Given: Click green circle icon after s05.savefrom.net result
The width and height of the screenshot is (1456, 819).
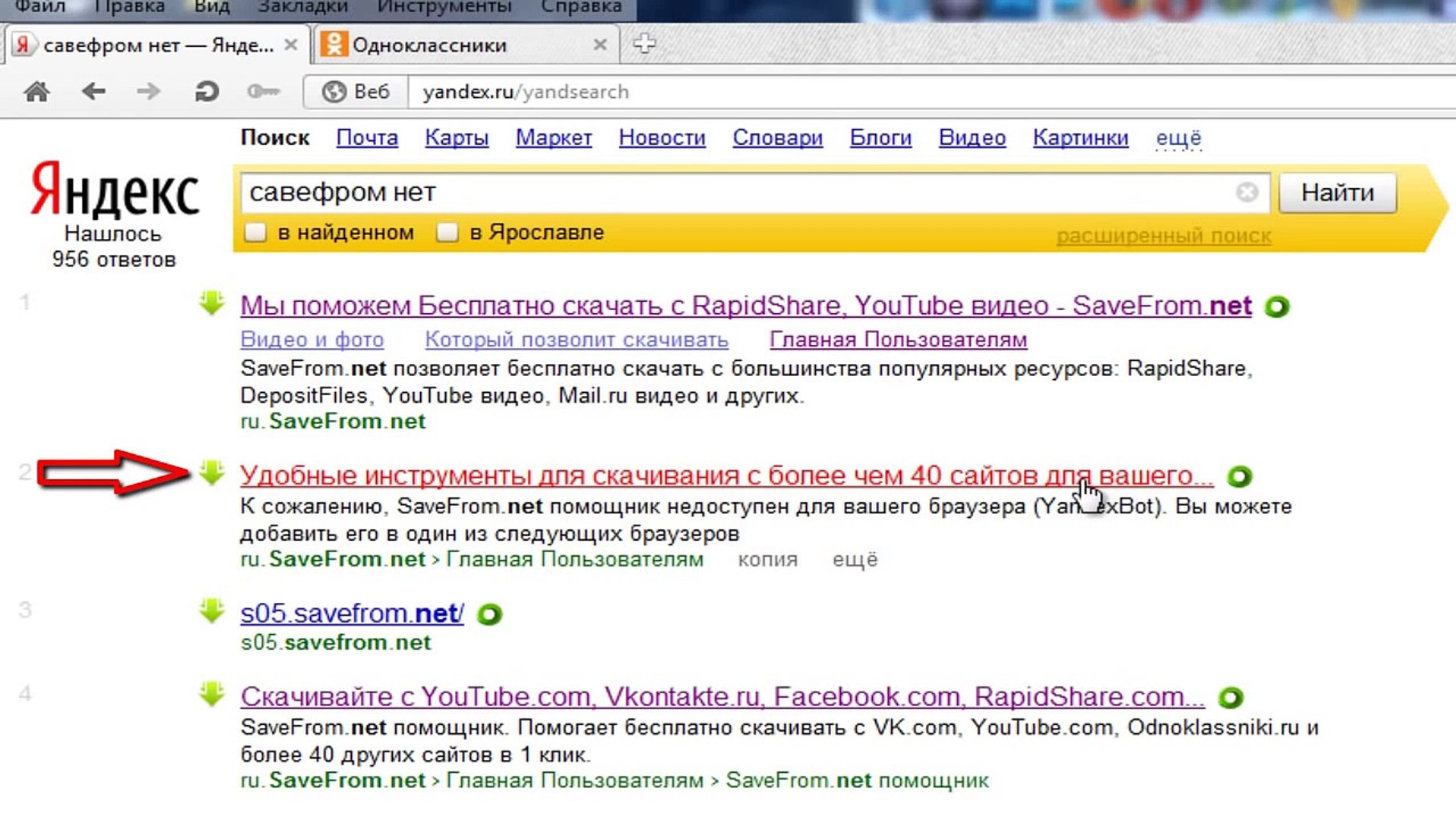Looking at the screenshot, I should tap(490, 614).
